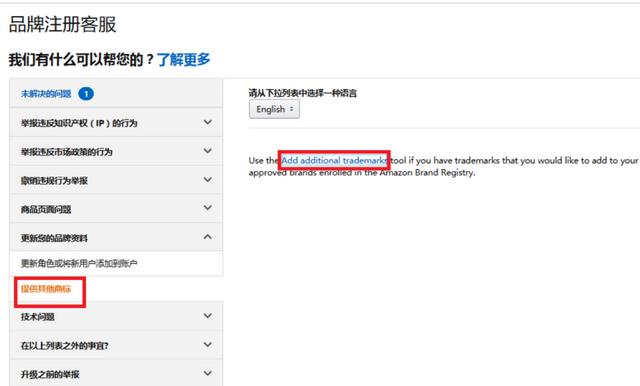640x386 pixels.
Task: Open the 了解更多 link in heading
Action: click(x=183, y=60)
